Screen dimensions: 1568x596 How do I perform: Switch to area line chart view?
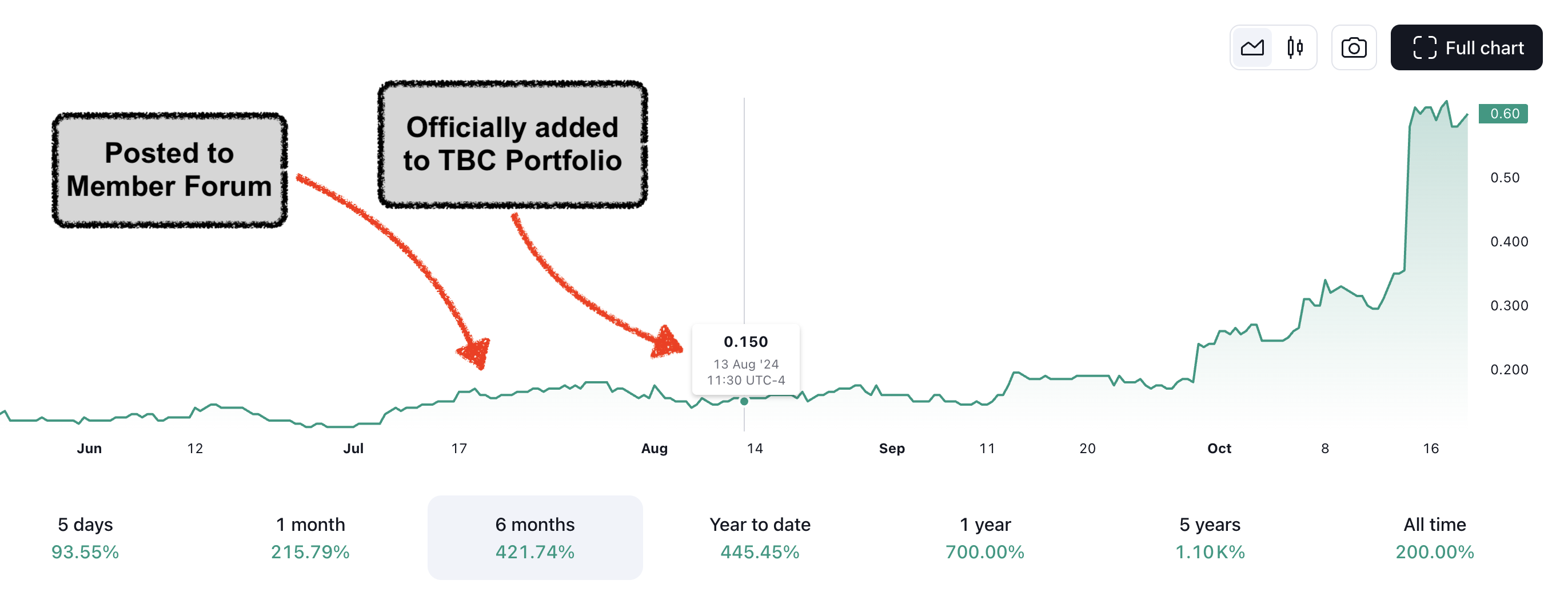1251,47
